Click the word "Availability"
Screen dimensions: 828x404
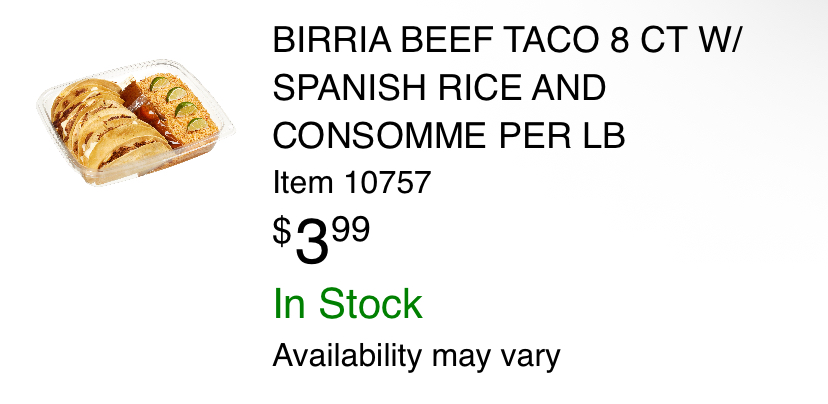point(348,354)
